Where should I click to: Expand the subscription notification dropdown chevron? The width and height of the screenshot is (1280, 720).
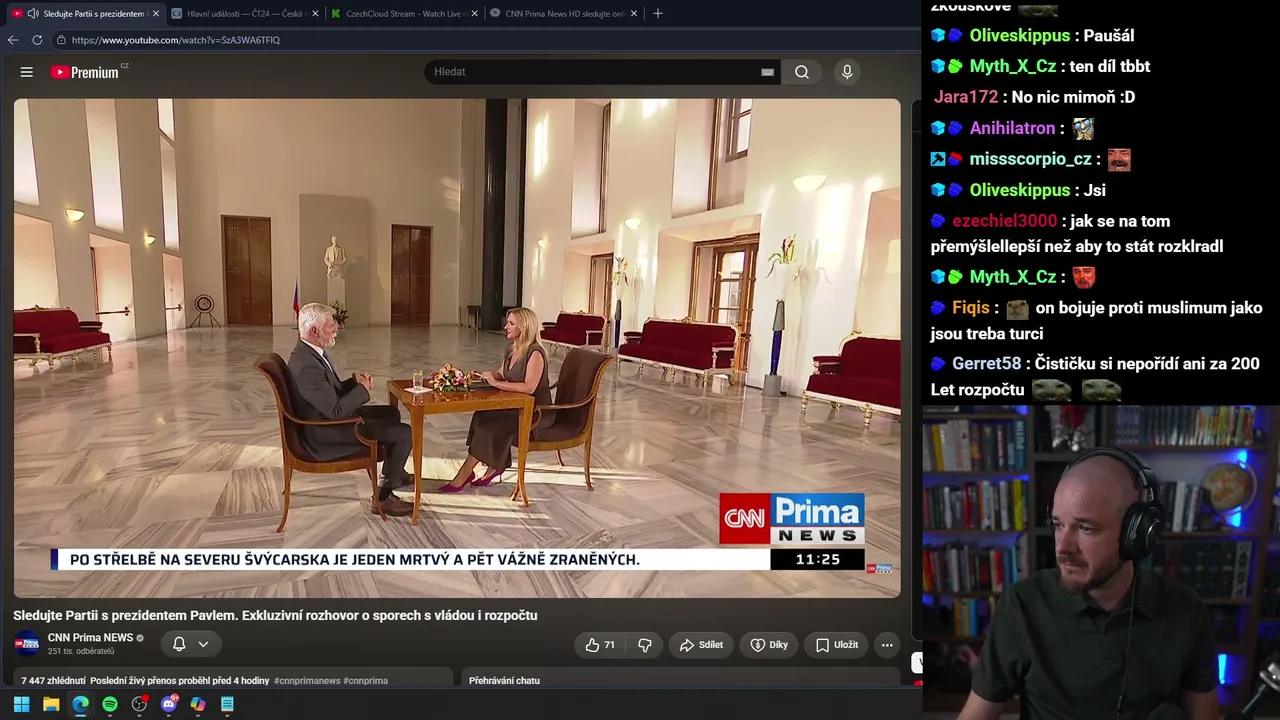click(x=203, y=644)
